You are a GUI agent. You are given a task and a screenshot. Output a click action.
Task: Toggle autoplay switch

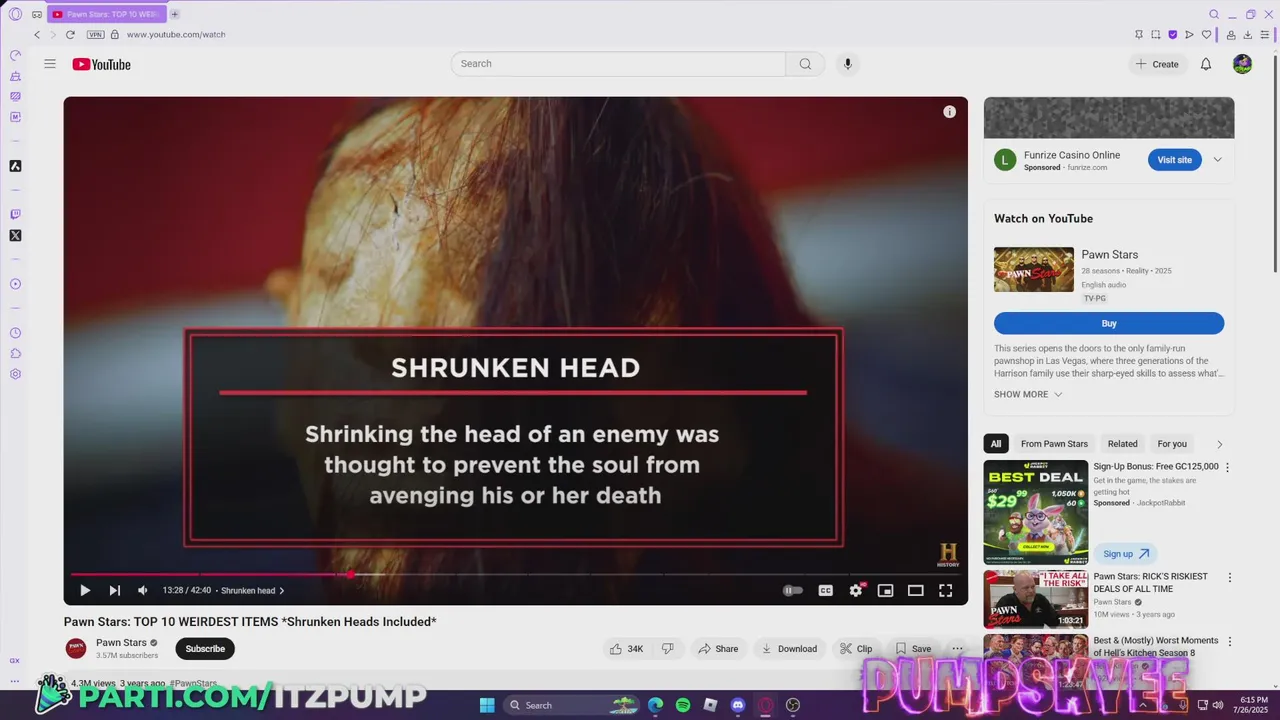792,590
